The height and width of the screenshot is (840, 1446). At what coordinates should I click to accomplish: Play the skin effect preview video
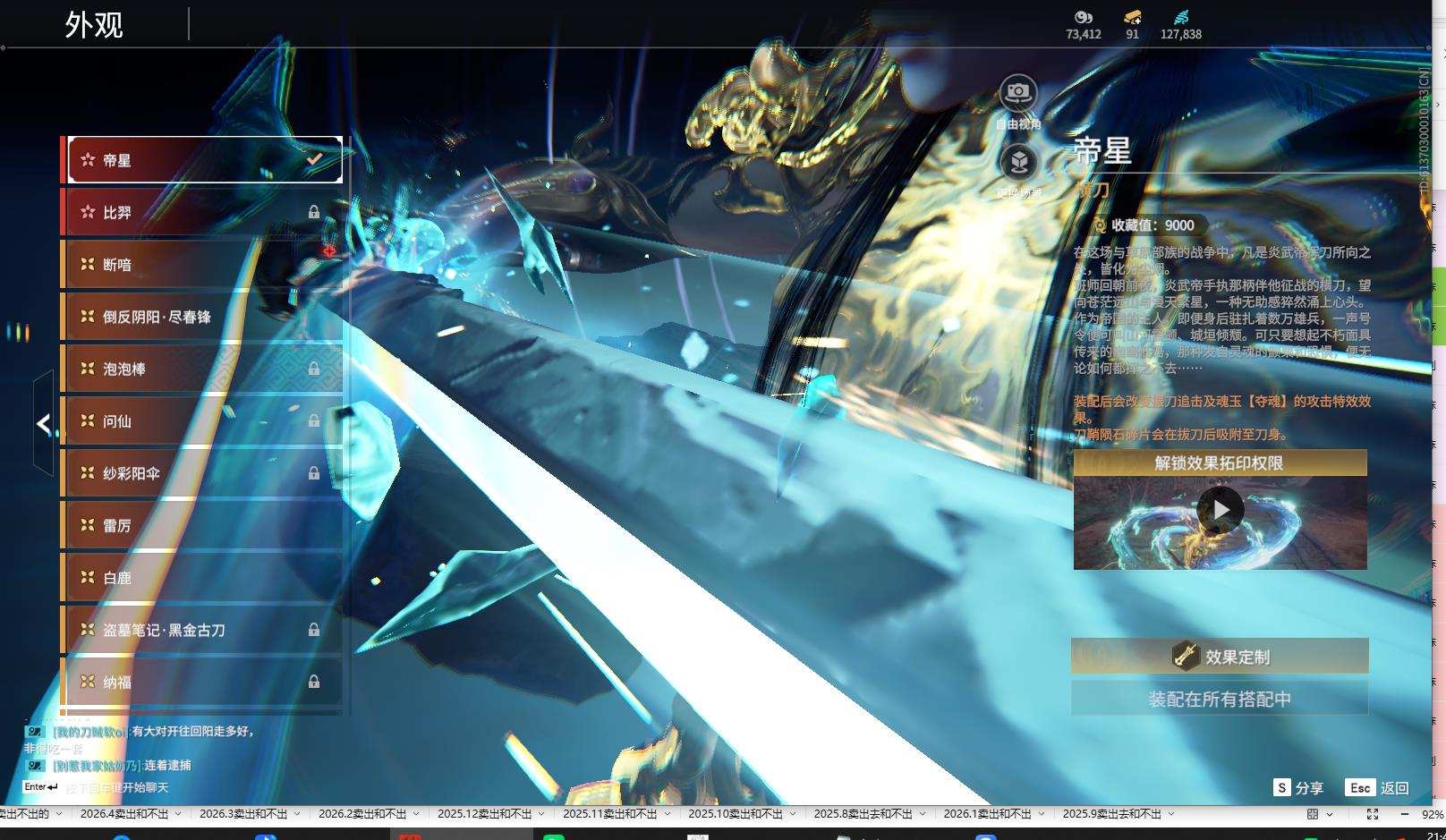coord(1221,510)
